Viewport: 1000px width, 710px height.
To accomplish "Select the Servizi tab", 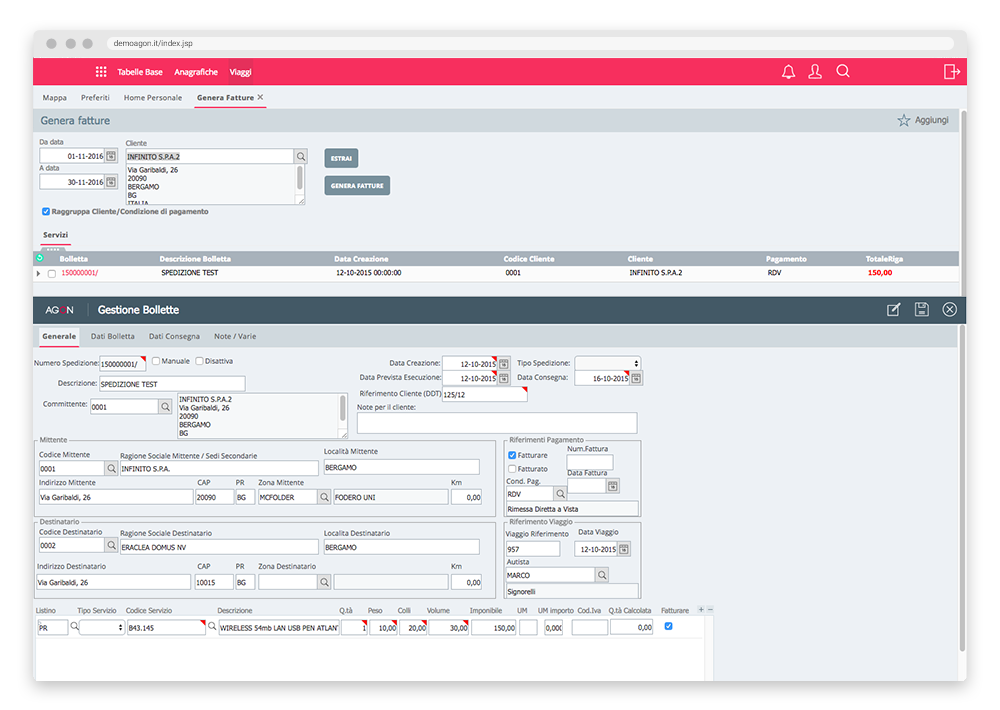I will 55,235.
